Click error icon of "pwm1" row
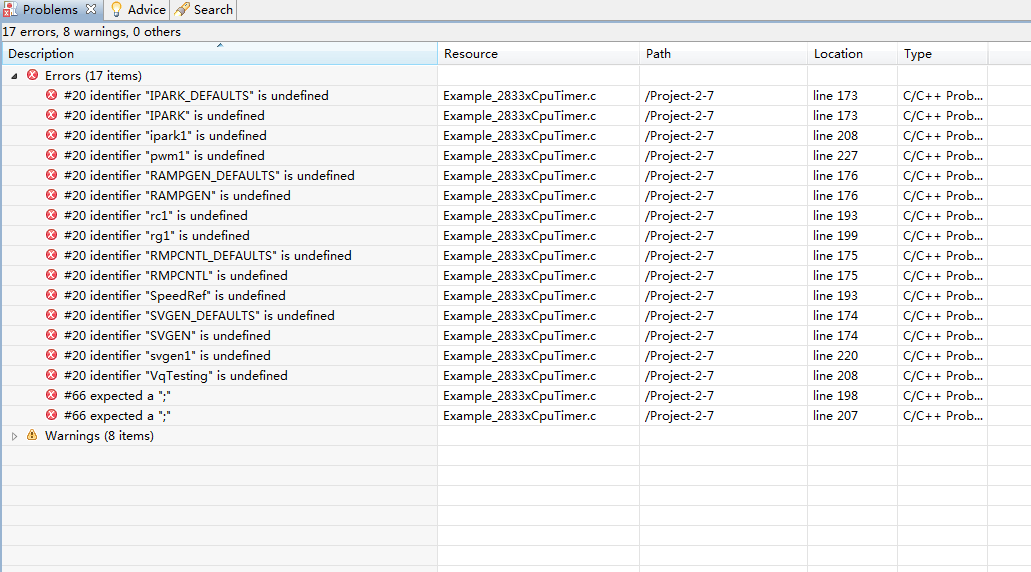The width and height of the screenshot is (1031, 572). pos(51,155)
